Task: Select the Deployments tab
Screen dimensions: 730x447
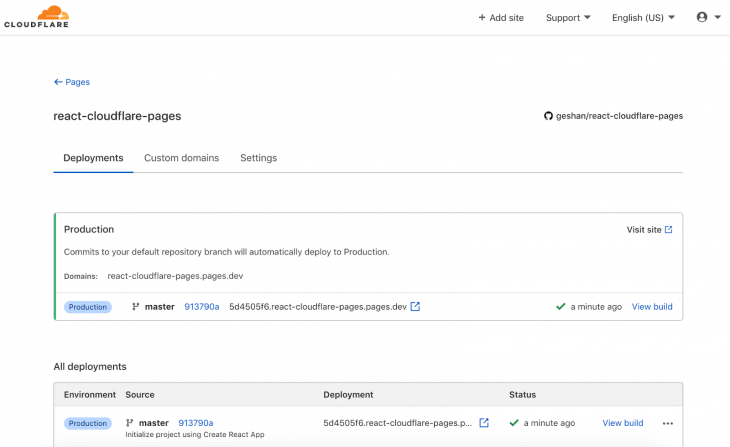Action: 93,158
